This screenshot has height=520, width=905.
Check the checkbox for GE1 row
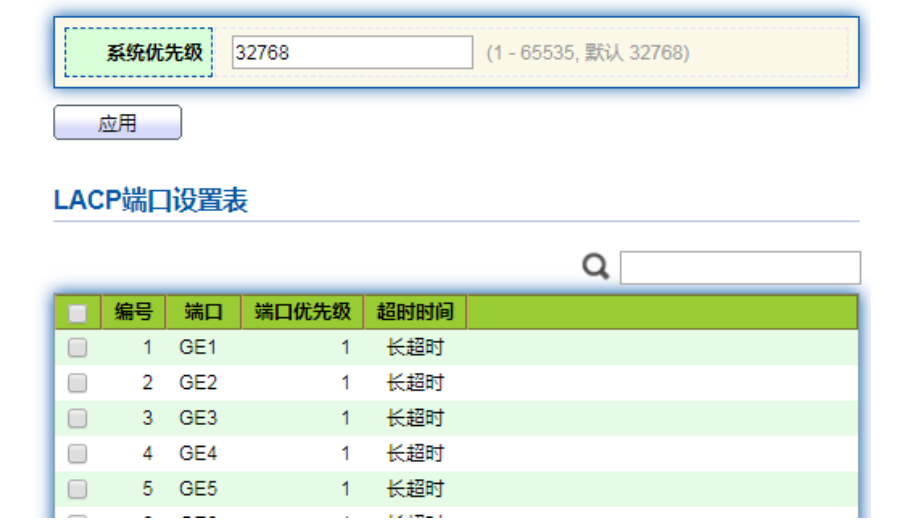[77, 348]
